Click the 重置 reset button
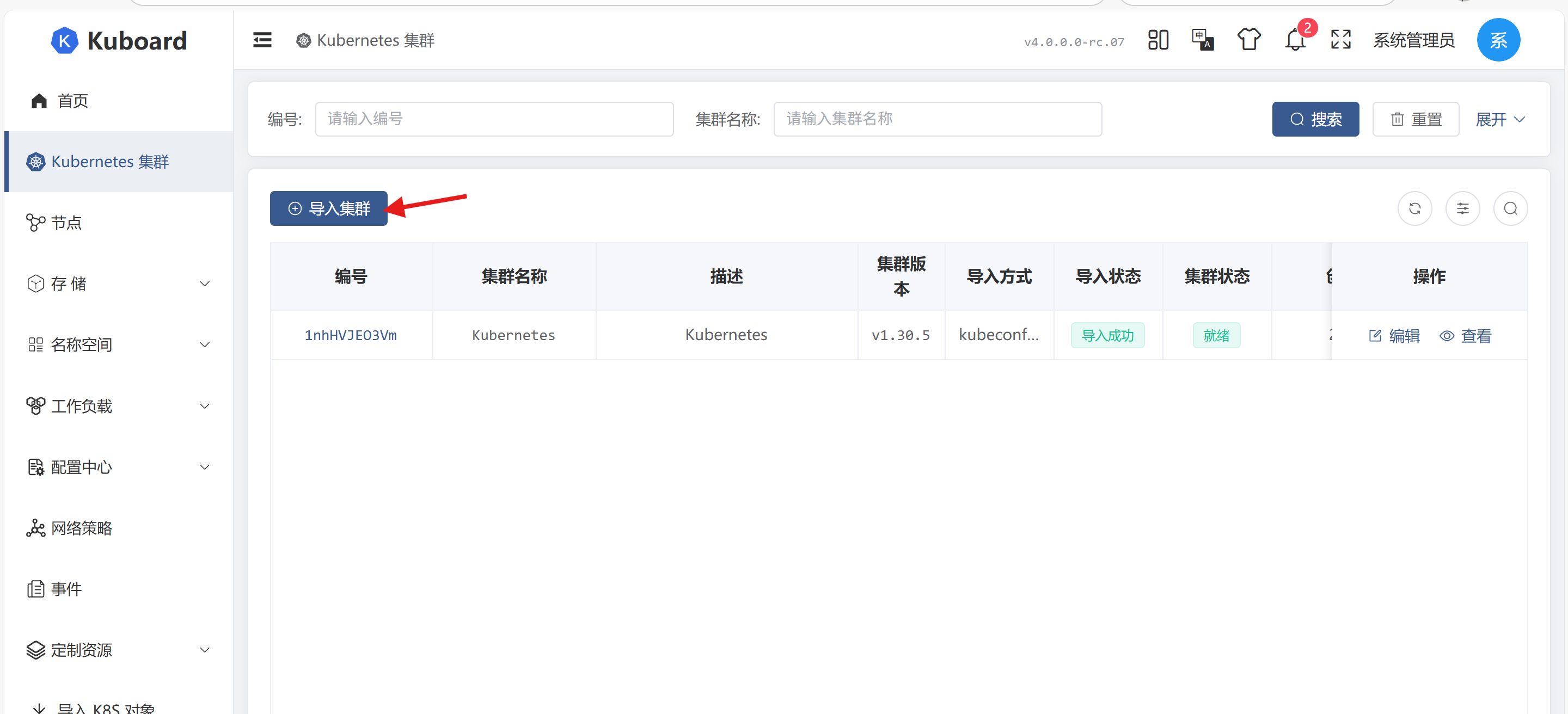Image resolution: width=1568 pixels, height=714 pixels. (x=1415, y=119)
